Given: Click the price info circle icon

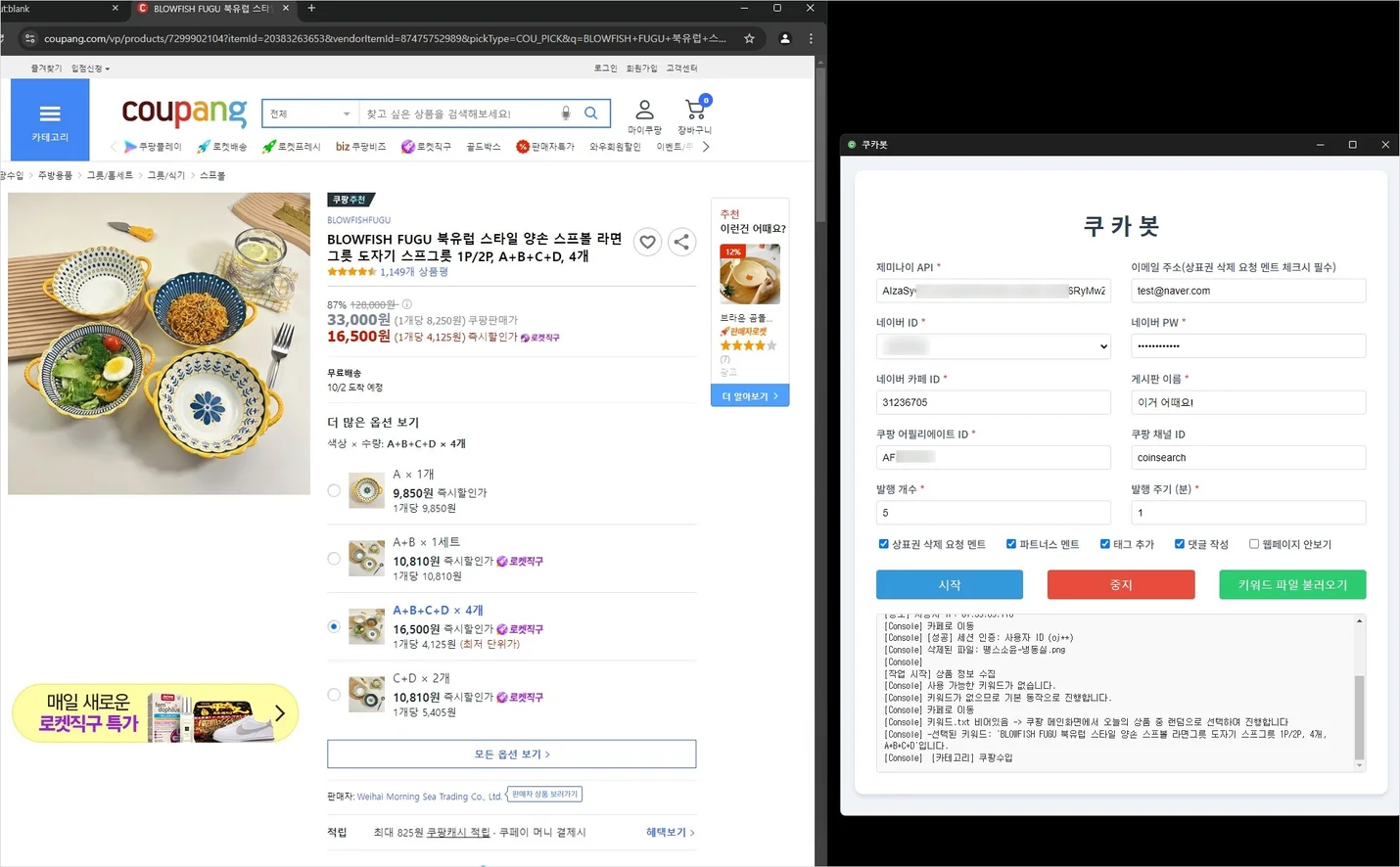Looking at the screenshot, I should pos(407,304).
